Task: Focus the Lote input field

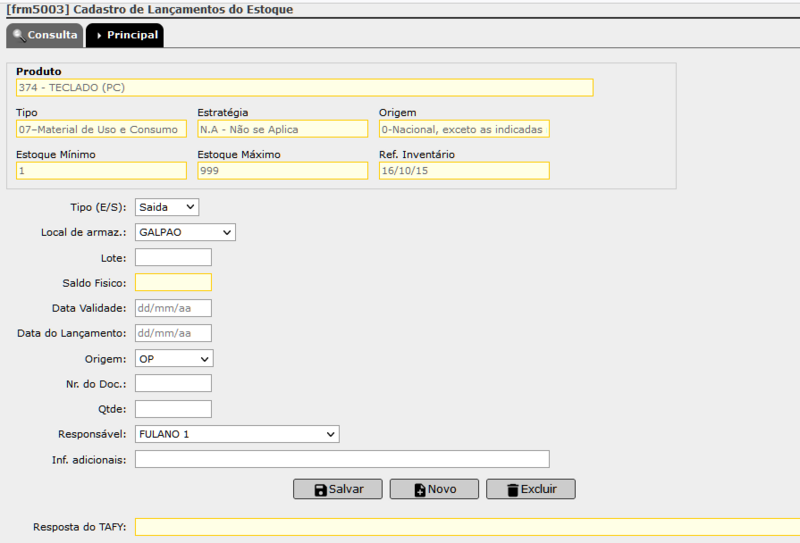Action: click(173, 257)
